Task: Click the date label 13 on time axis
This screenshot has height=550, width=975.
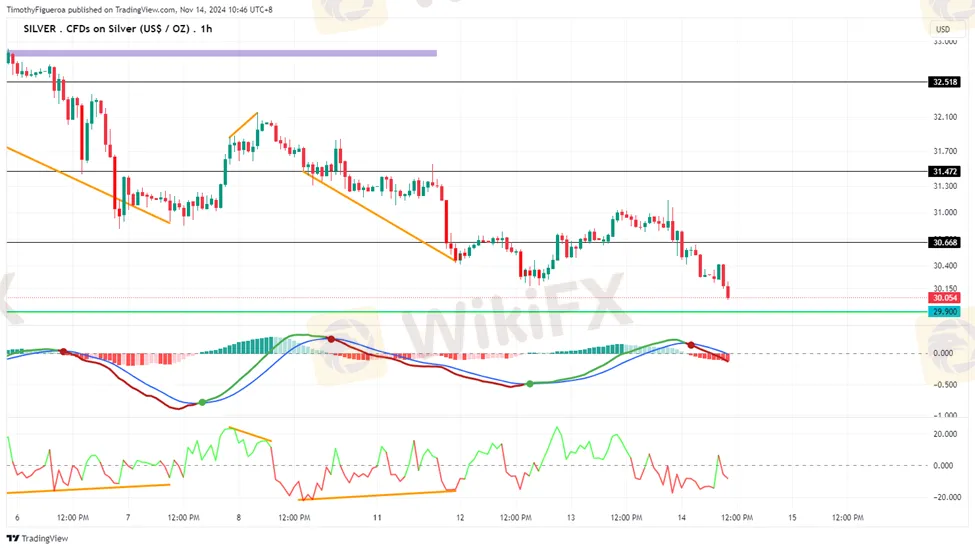Action: [571, 517]
